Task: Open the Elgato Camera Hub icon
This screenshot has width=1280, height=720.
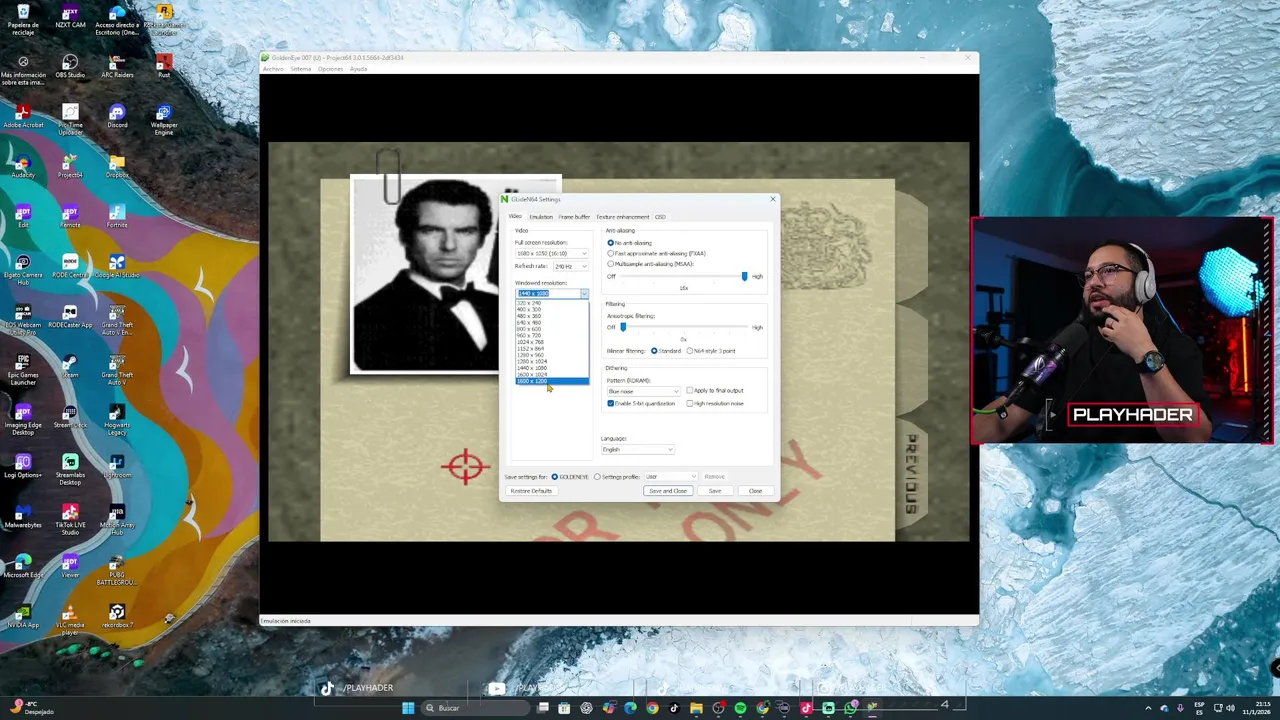Action: (x=23, y=268)
